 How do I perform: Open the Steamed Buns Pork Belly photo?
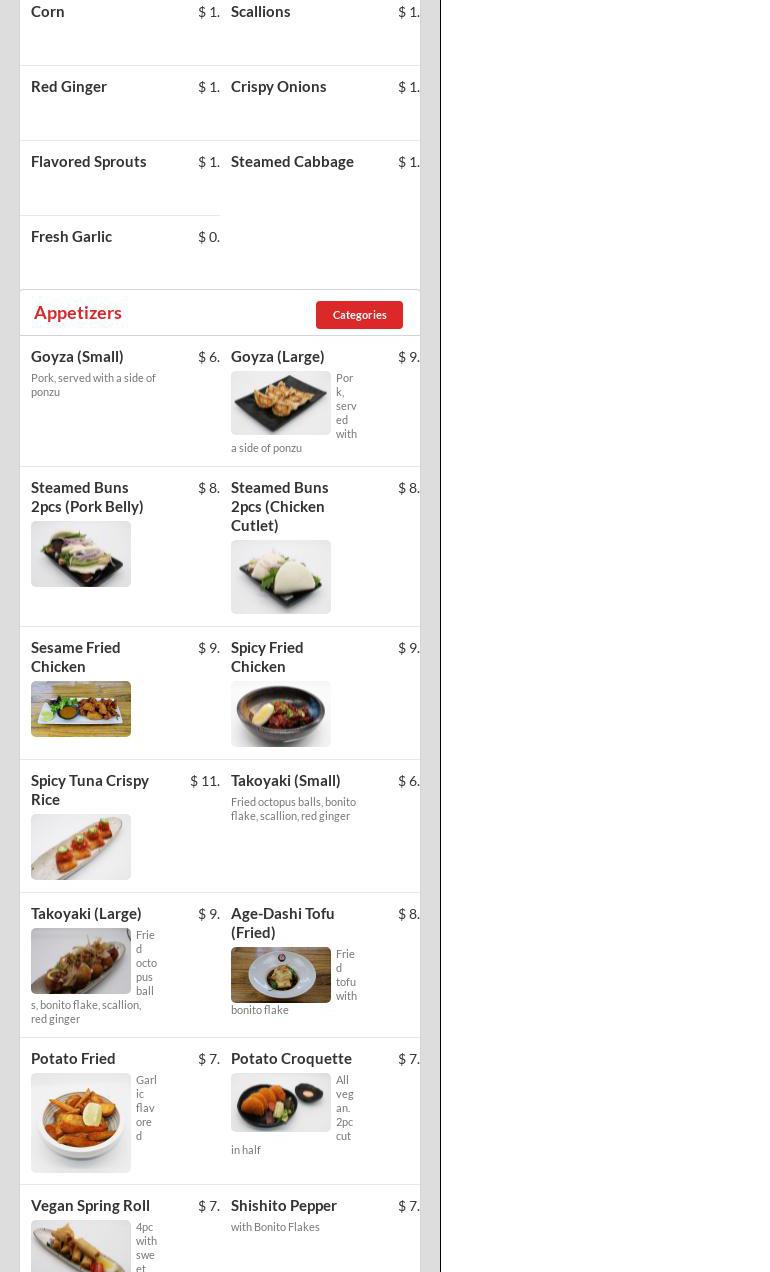[x=81, y=554]
